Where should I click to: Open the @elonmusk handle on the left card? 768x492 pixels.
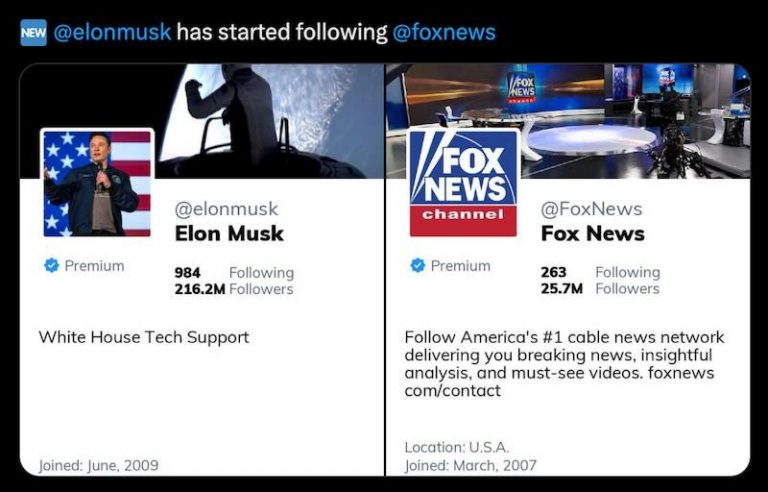227,209
